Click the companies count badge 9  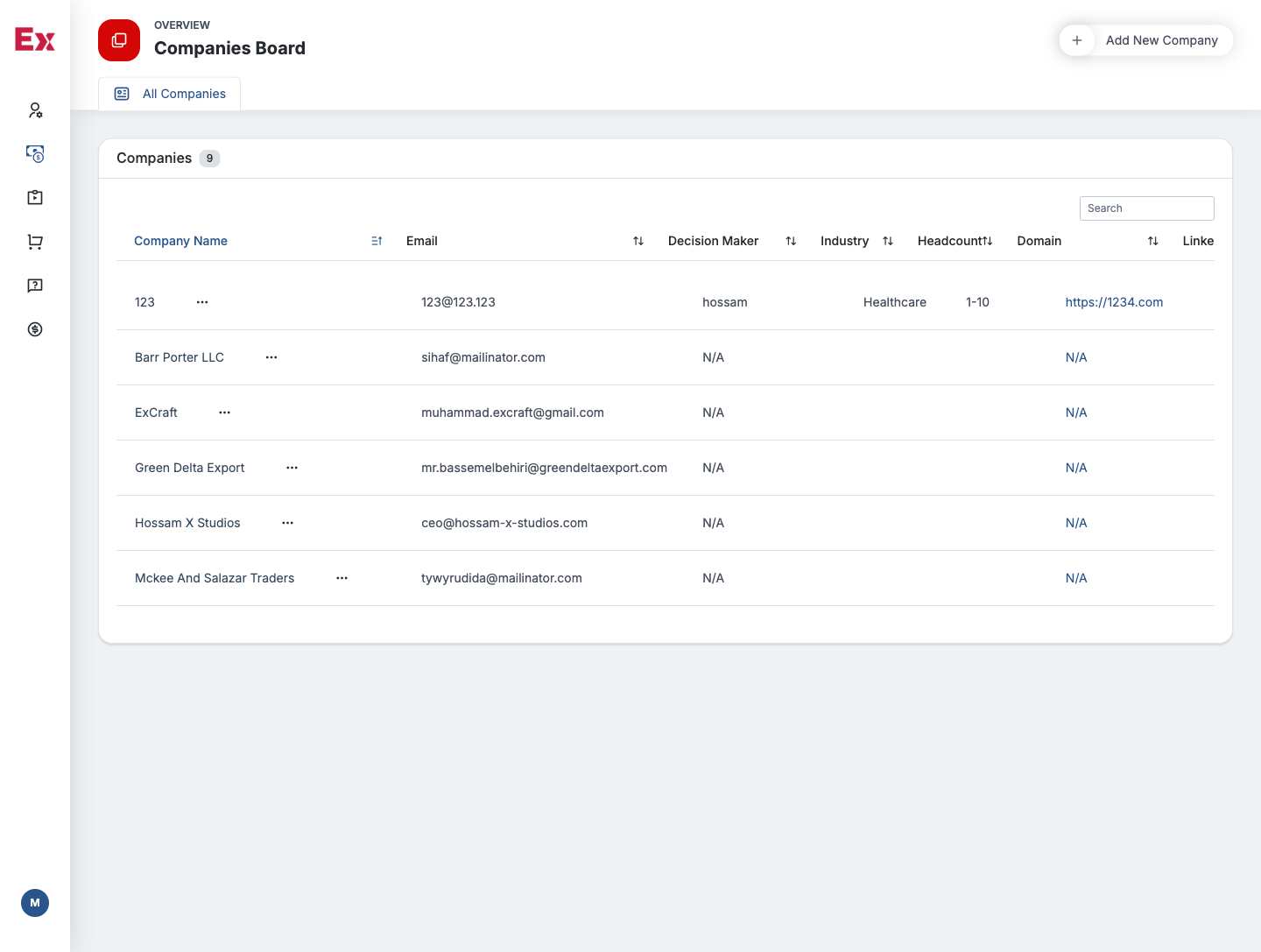tap(209, 159)
